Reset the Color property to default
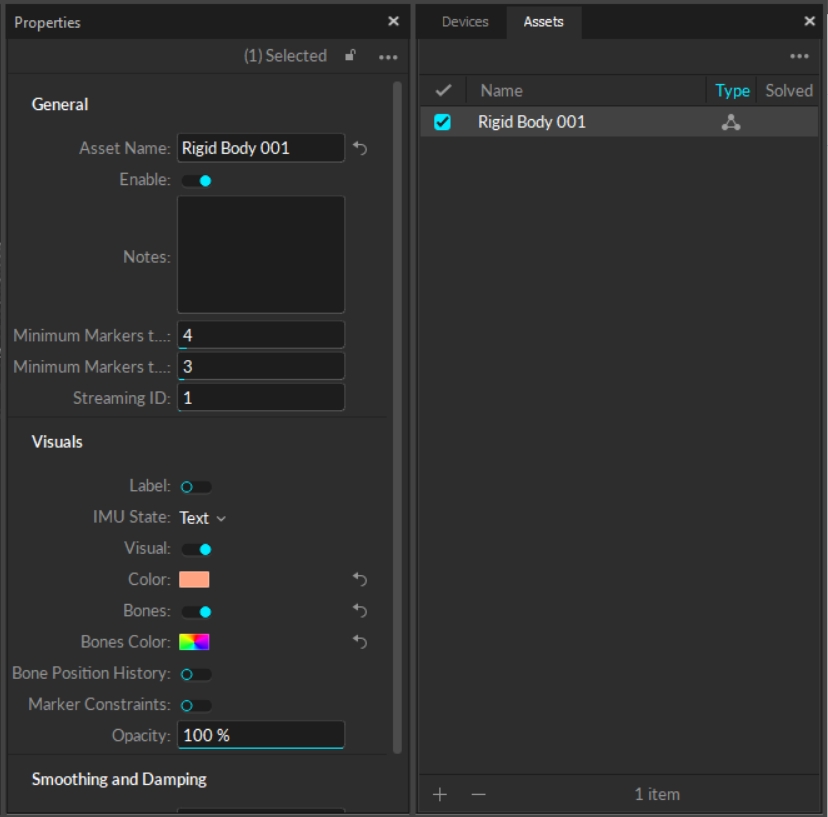Screen dimensions: 828x817 point(360,580)
